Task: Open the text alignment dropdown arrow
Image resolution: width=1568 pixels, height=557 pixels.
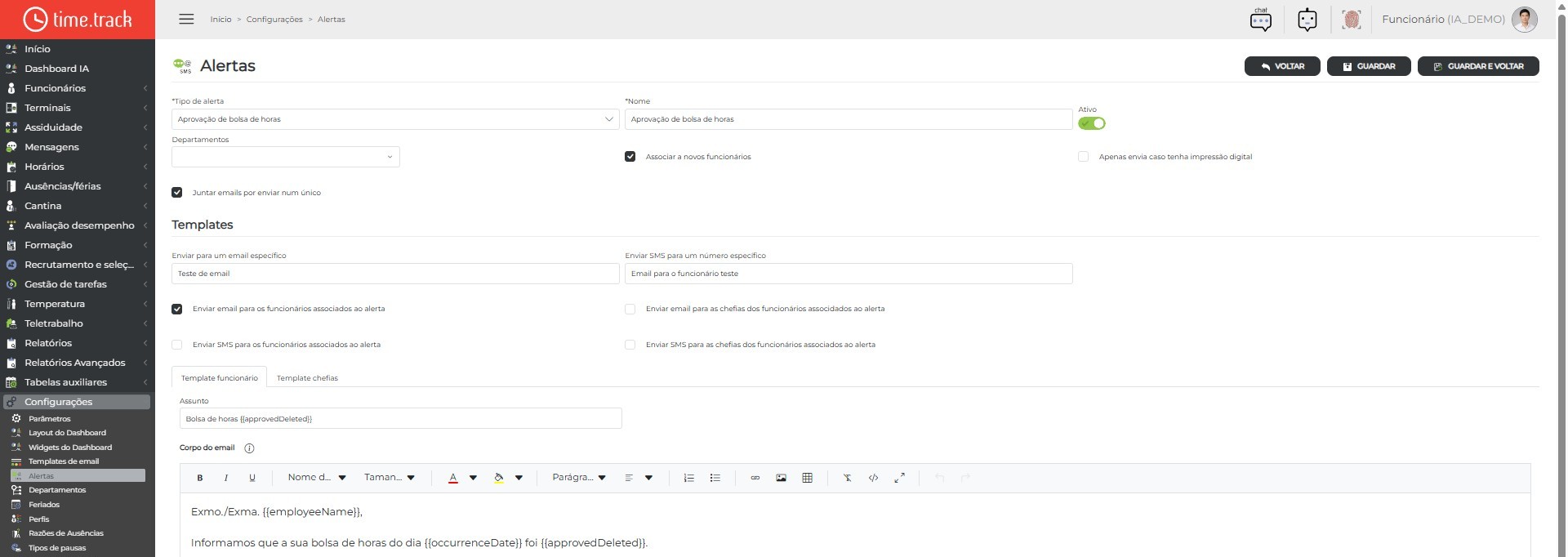Action: (649, 478)
